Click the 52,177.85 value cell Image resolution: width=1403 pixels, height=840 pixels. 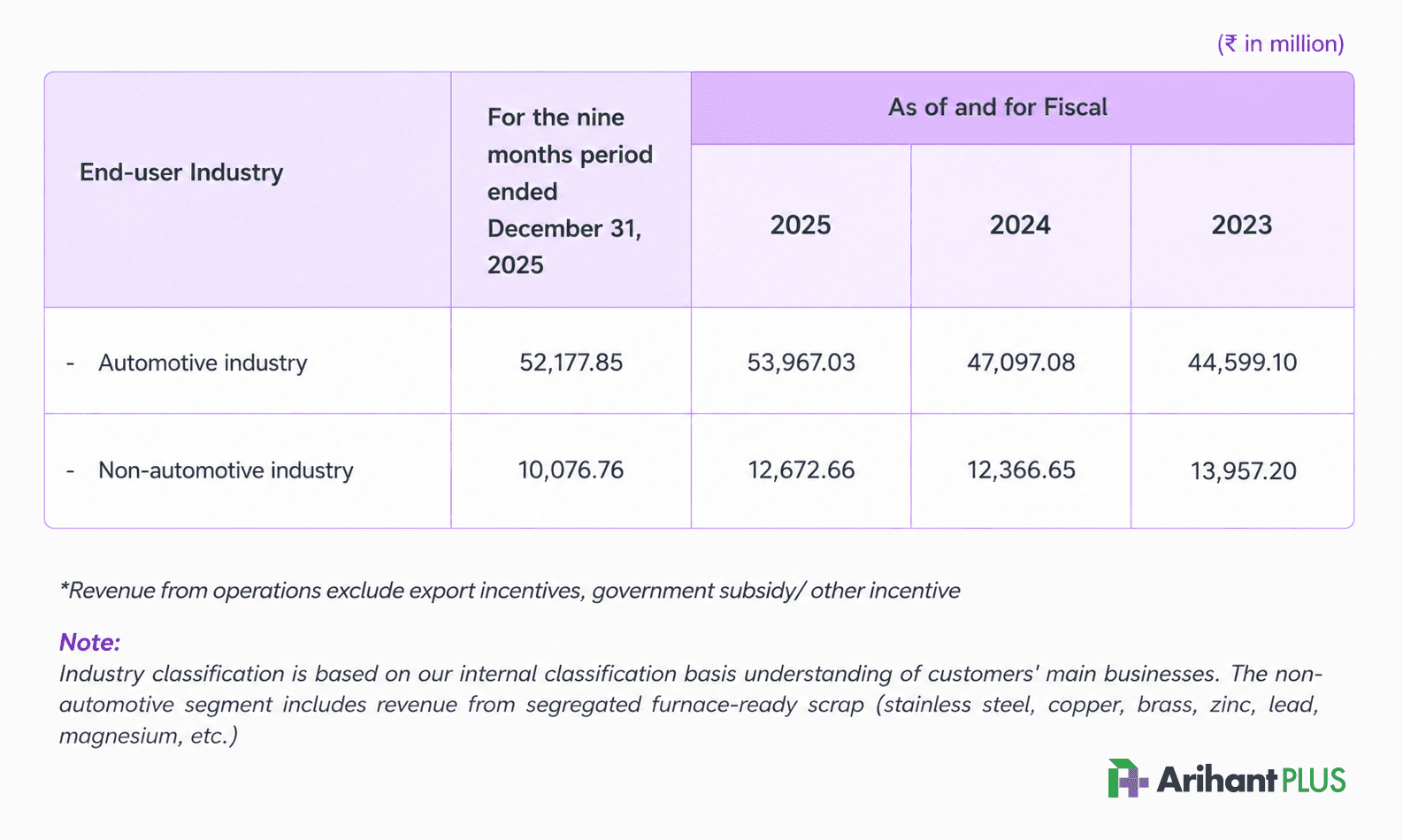[571, 361]
